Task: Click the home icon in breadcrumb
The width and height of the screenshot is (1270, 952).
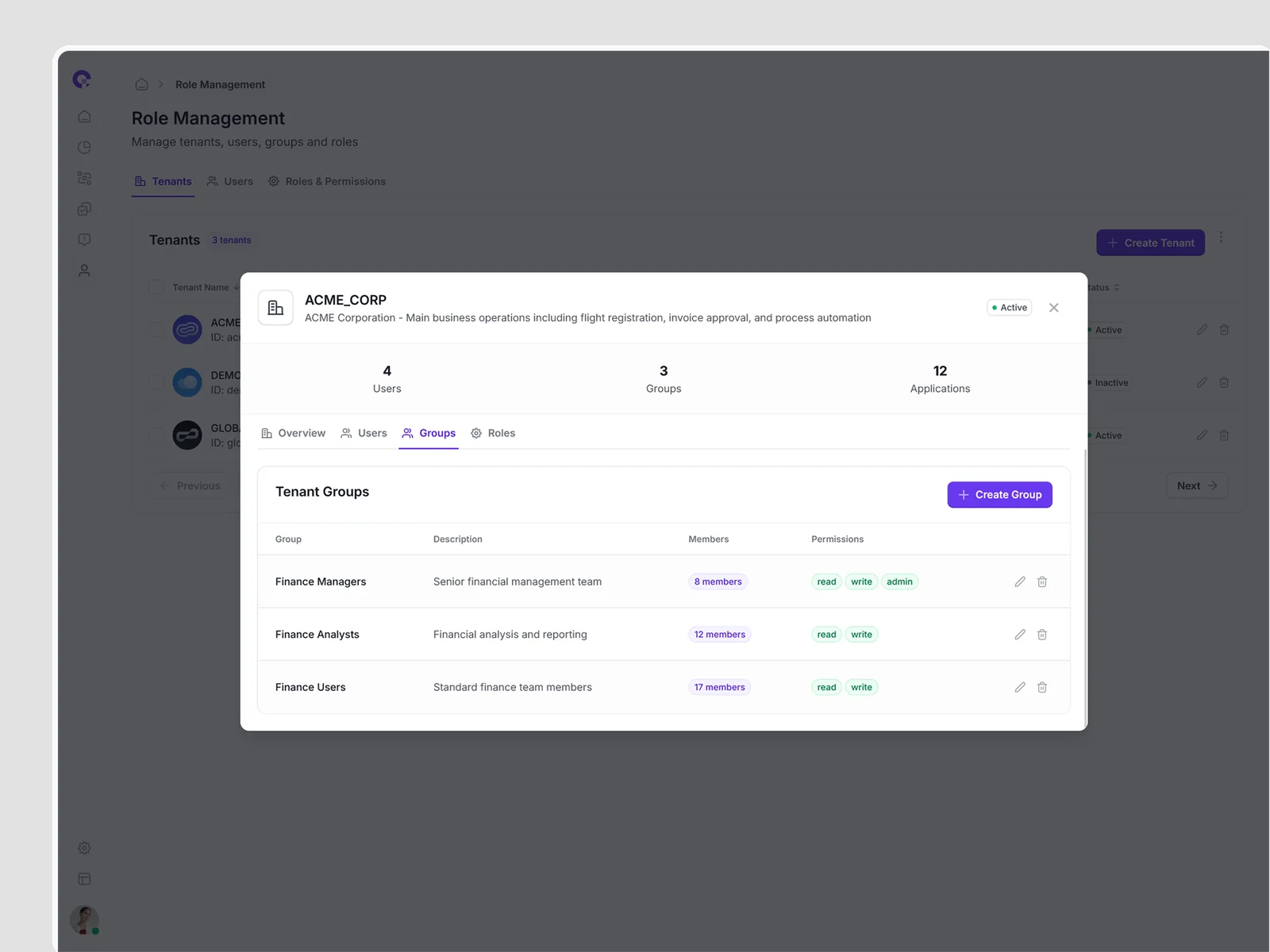Action: coord(141,84)
